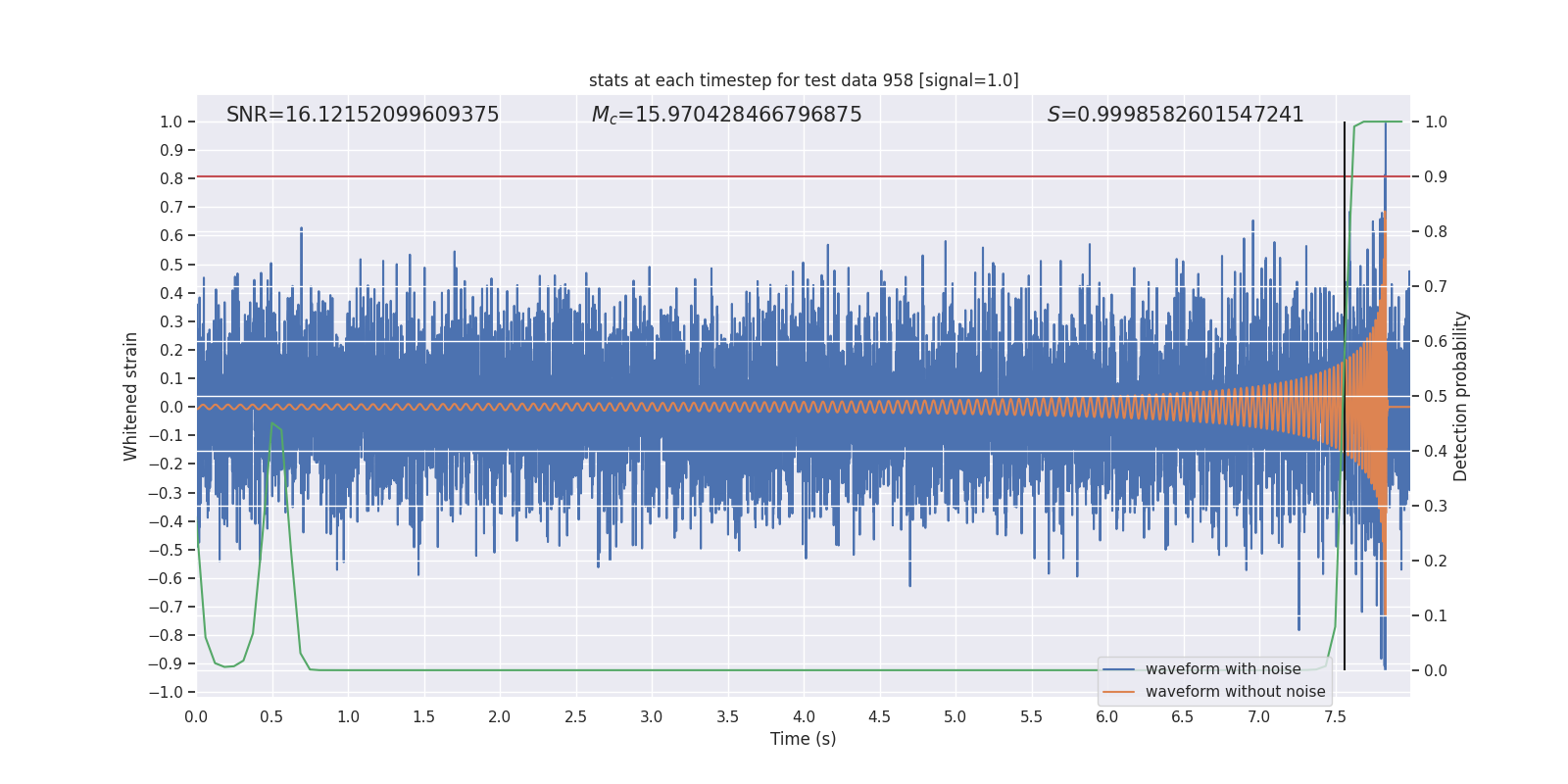Viewport: 1568px width, 784px height.
Task: Click 1.0 on the Whitened strain axis
Action: coord(171,122)
